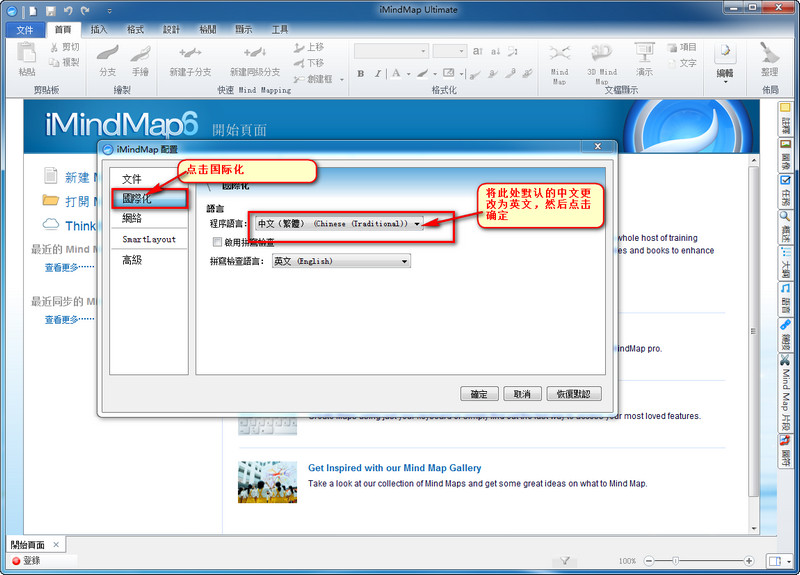The width and height of the screenshot is (800, 575).
Task: Click the 分支 branch tool icon
Action: 107,55
